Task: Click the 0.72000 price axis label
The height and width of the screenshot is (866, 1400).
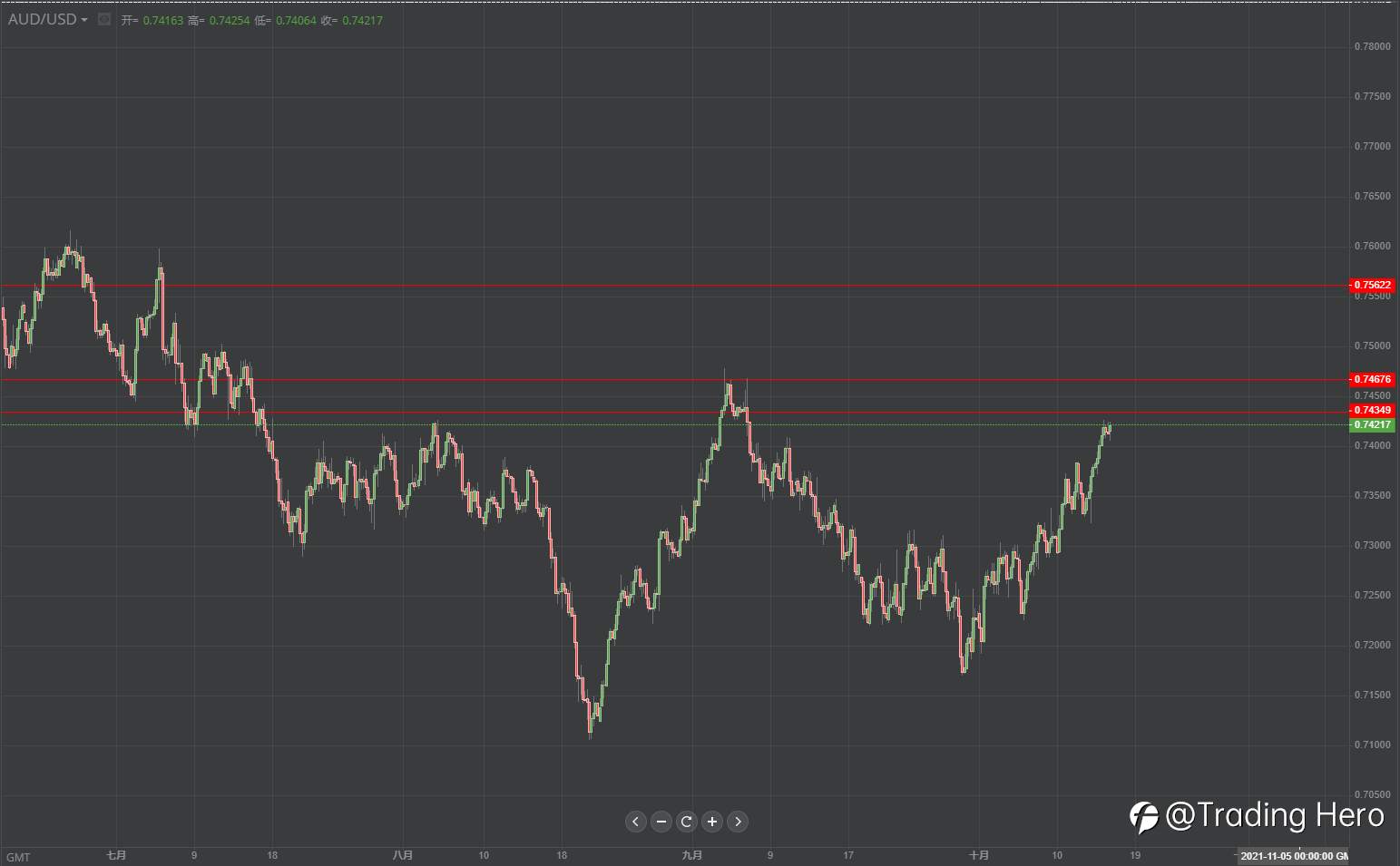Action: pos(1372,645)
